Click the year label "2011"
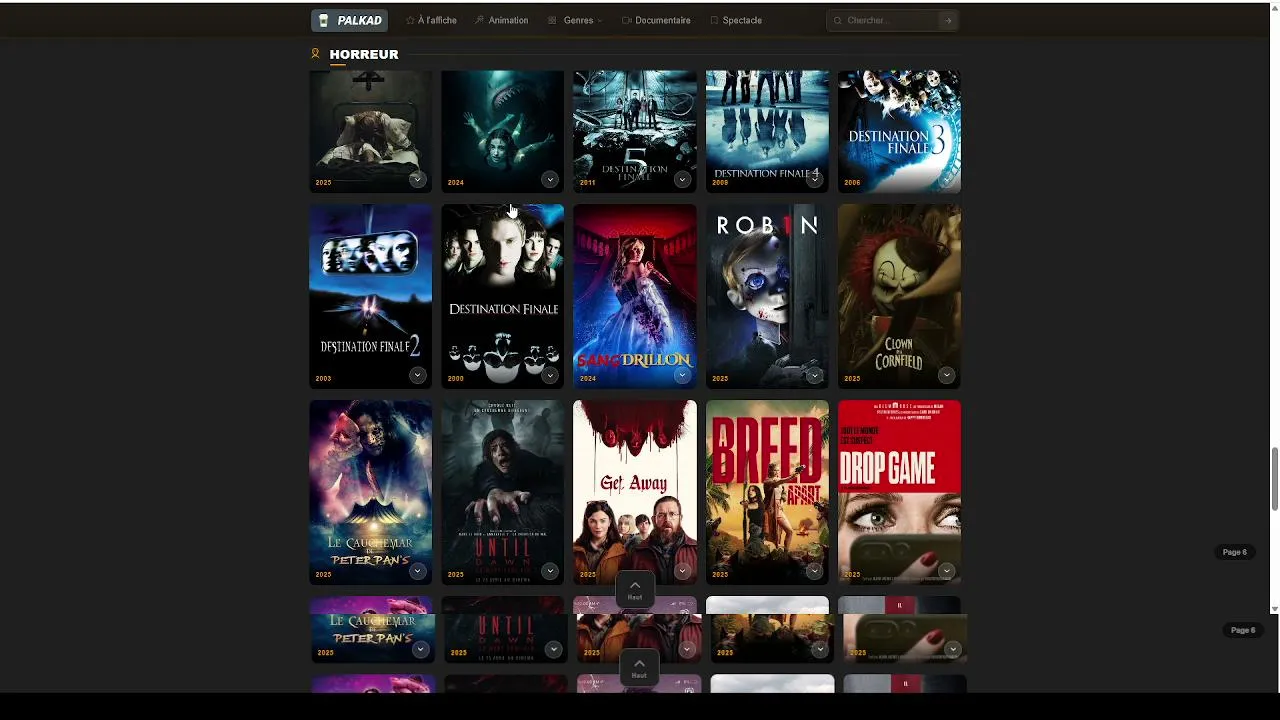This screenshot has height=720, width=1280. click(587, 183)
